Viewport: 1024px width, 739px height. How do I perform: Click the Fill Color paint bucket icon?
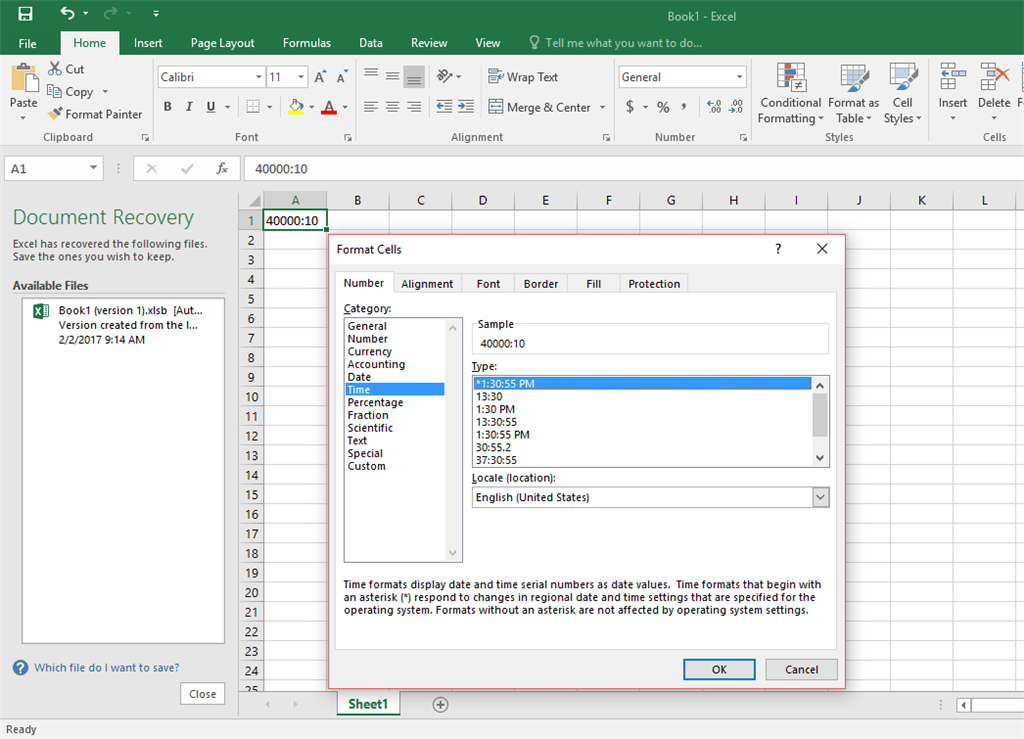tap(296, 106)
